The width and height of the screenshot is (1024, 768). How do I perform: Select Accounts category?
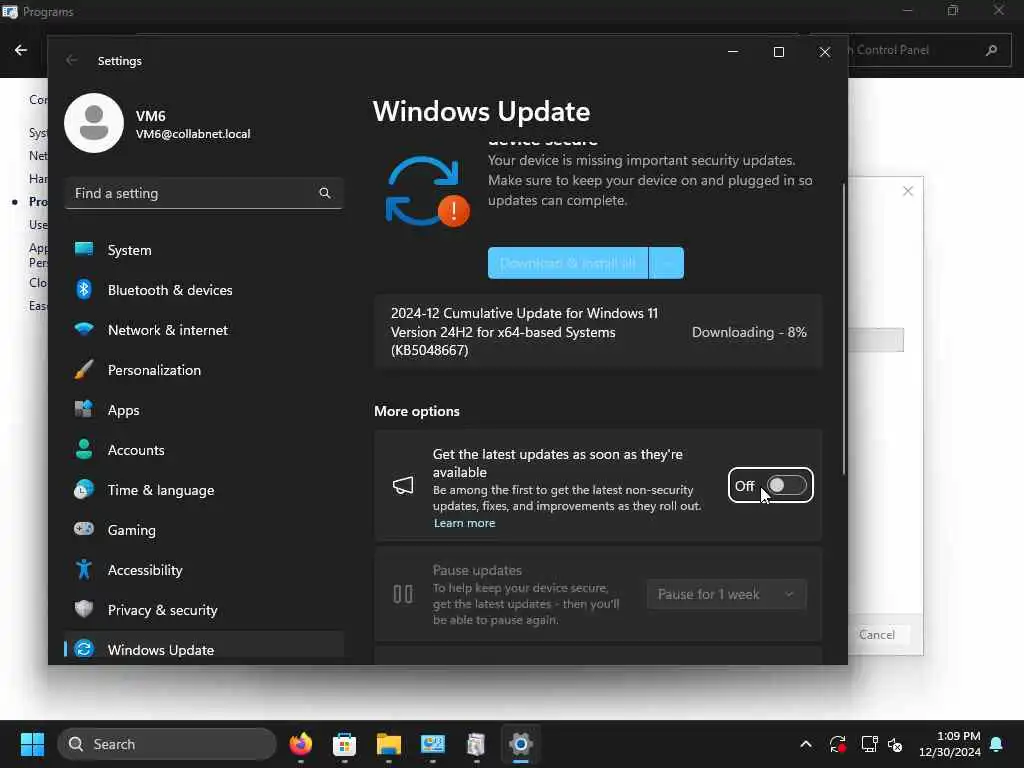204,449
